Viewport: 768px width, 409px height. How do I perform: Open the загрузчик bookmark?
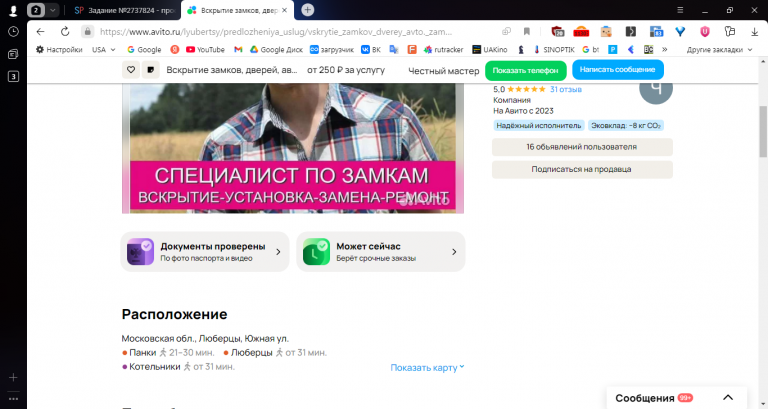click(x=332, y=49)
